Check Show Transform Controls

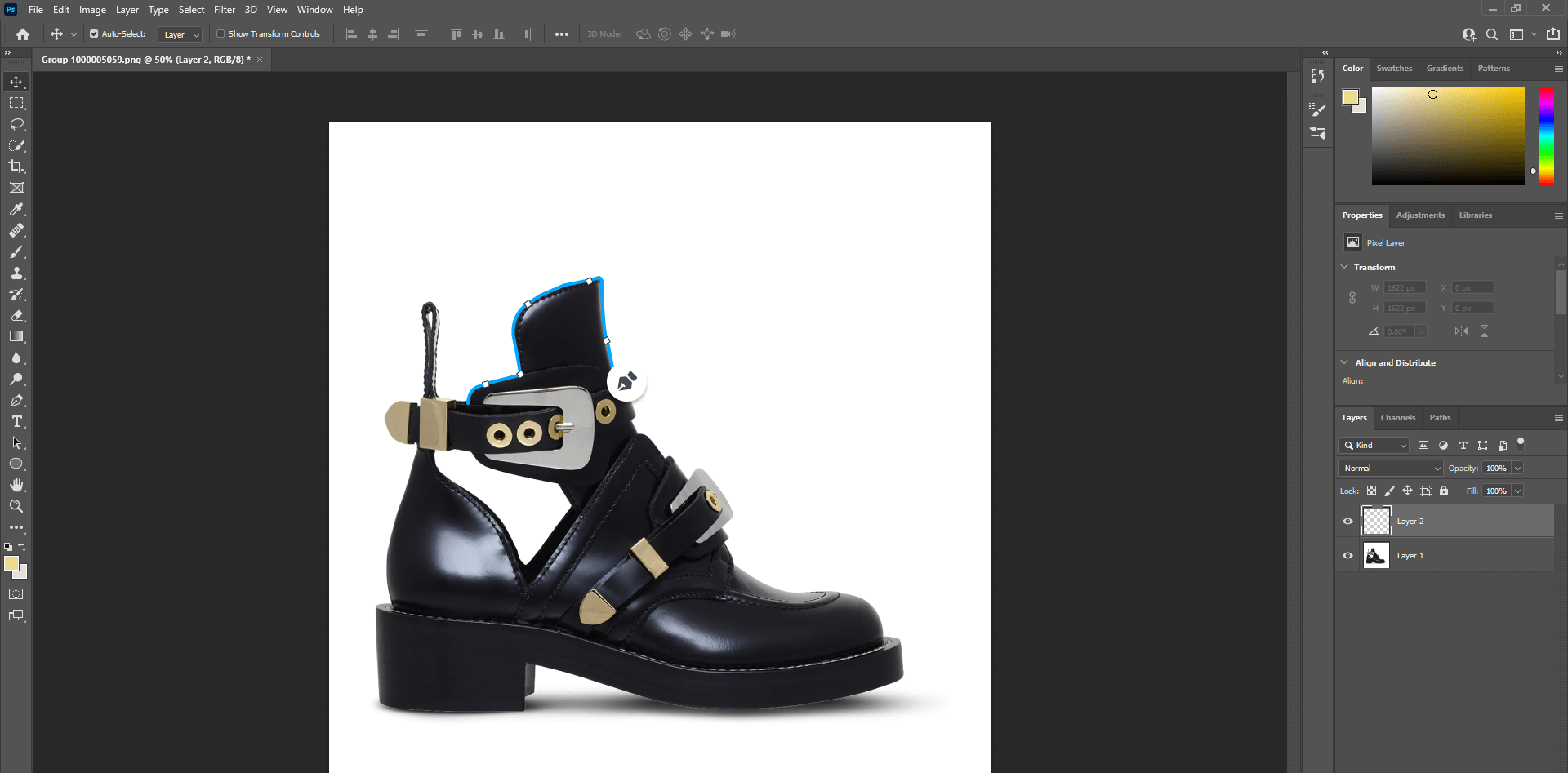(220, 33)
